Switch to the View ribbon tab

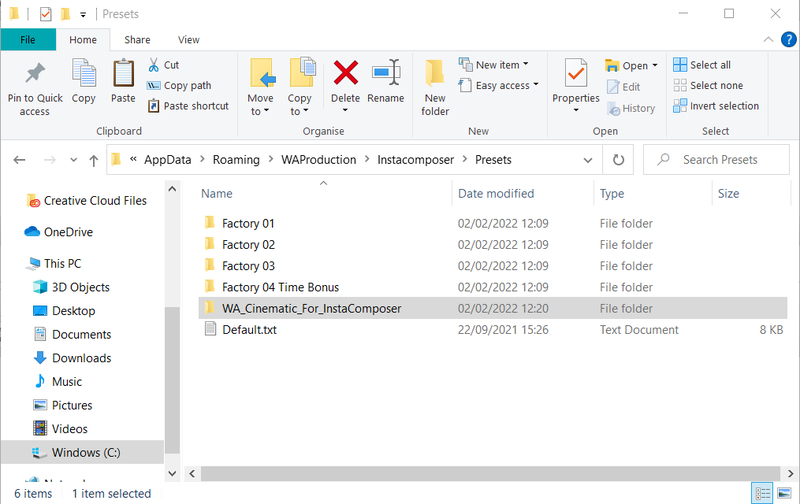188,40
